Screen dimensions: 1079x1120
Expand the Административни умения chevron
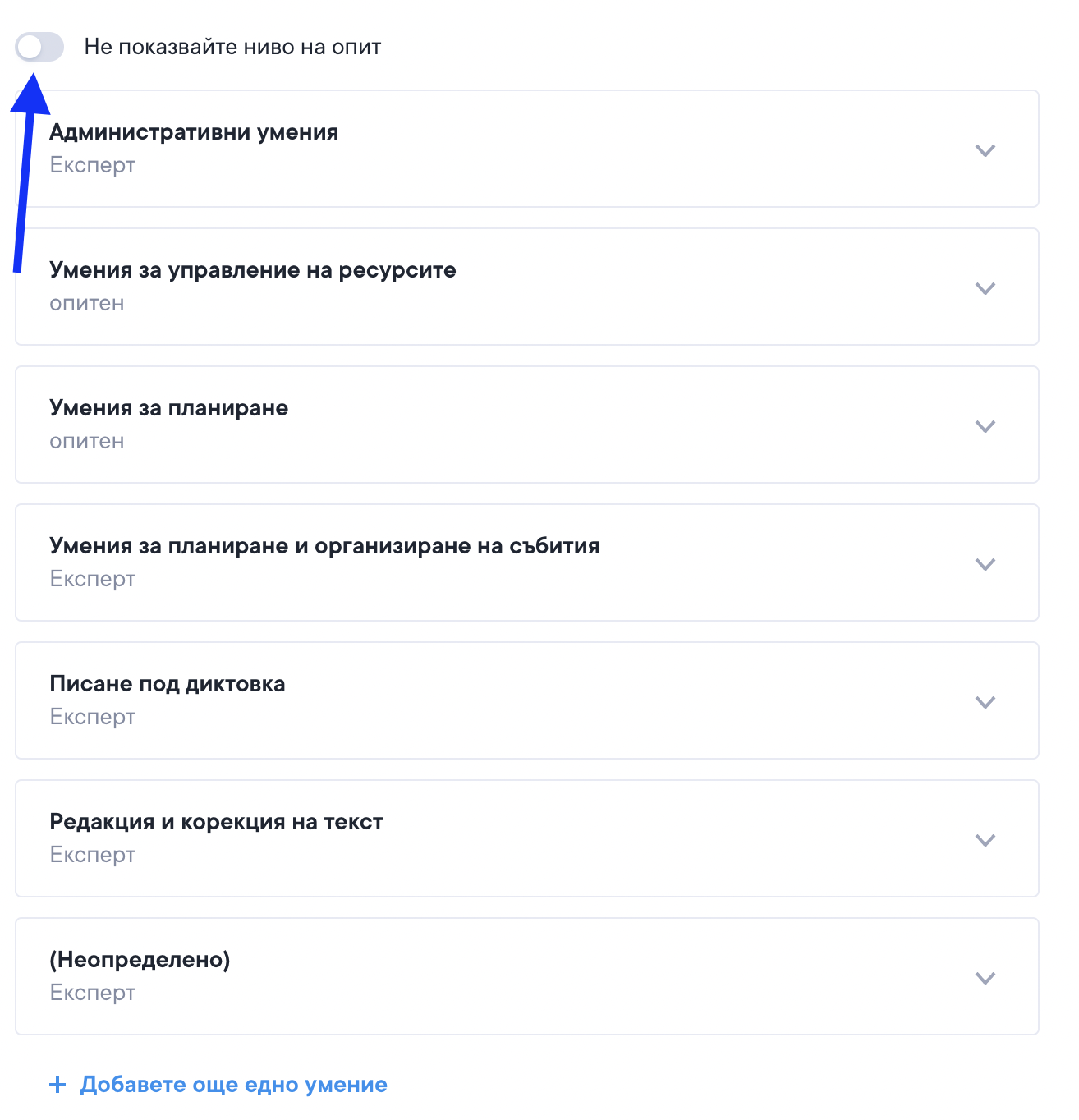pyautogui.click(x=985, y=150)
